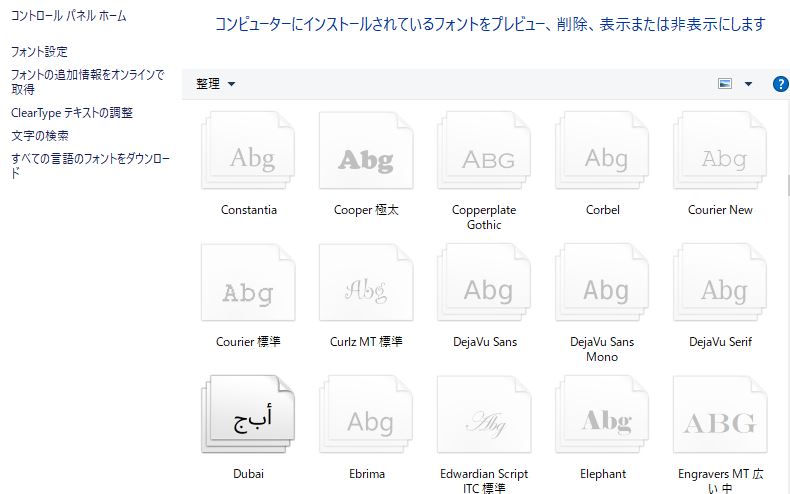Viewport: 790px width, 494px height.
Task: Select the Dubai font icon
Action: 248,414
